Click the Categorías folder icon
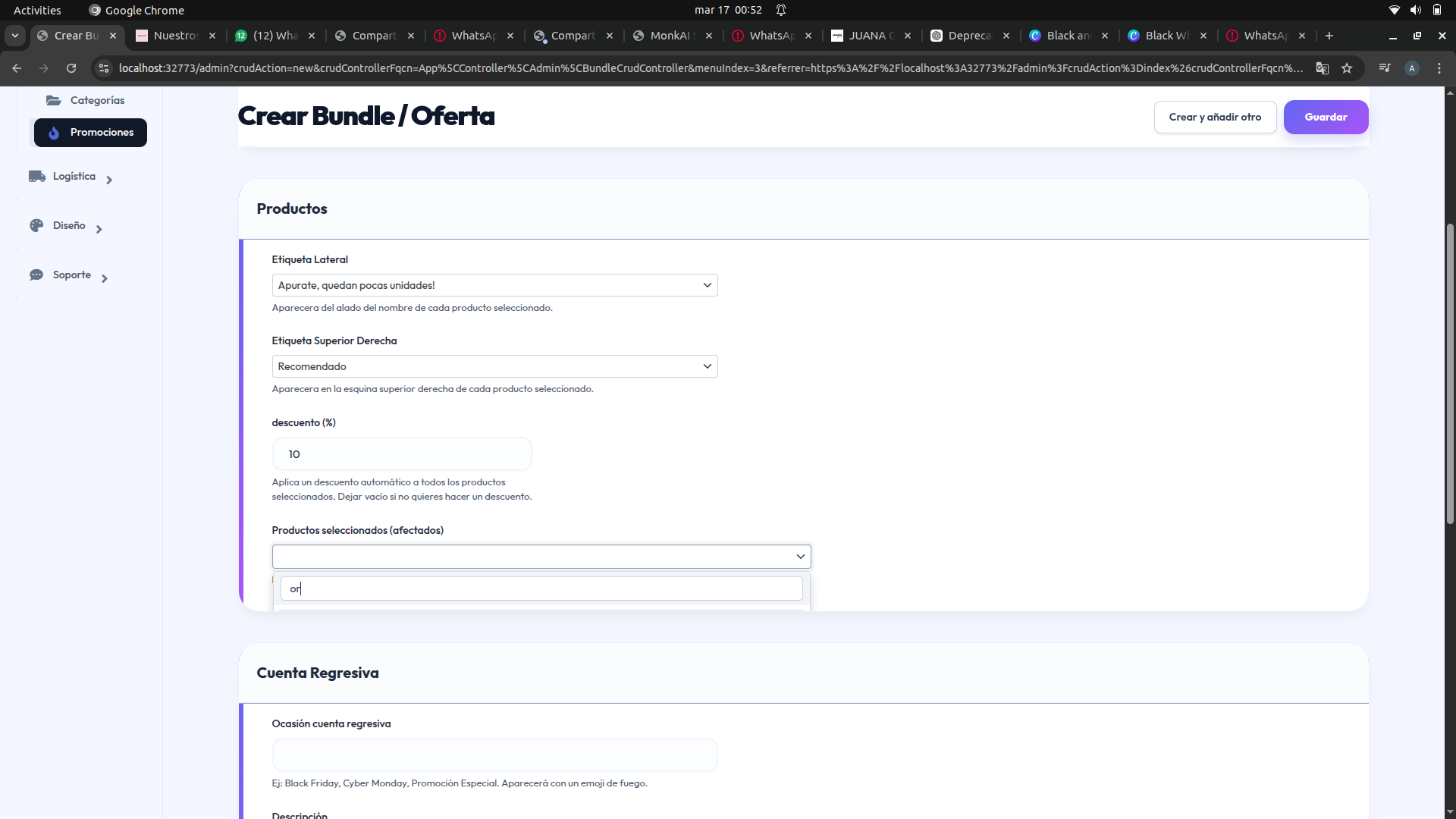 53,100
